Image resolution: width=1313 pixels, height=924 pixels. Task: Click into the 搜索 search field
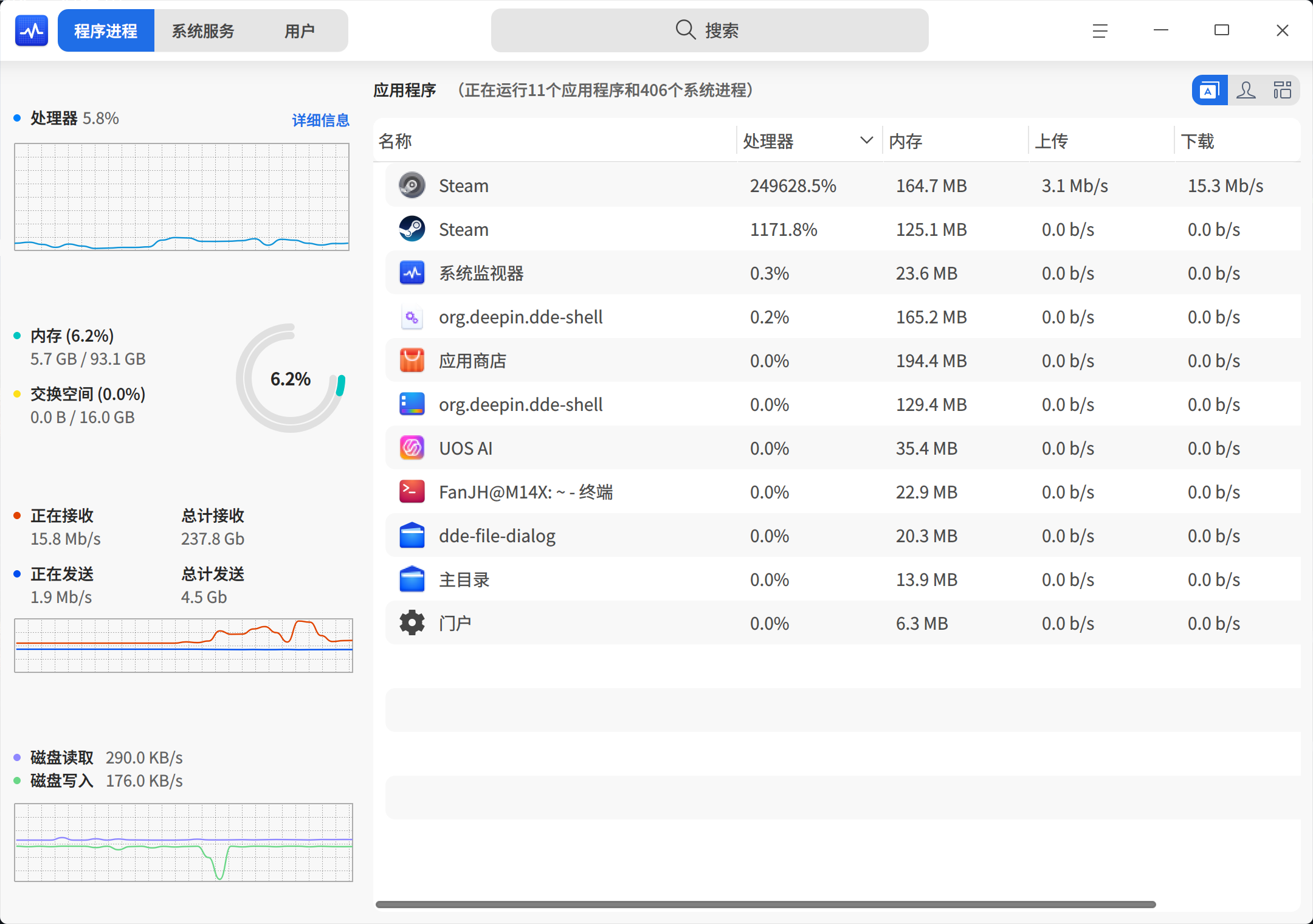pyautogui.click(x=710, y=30)
